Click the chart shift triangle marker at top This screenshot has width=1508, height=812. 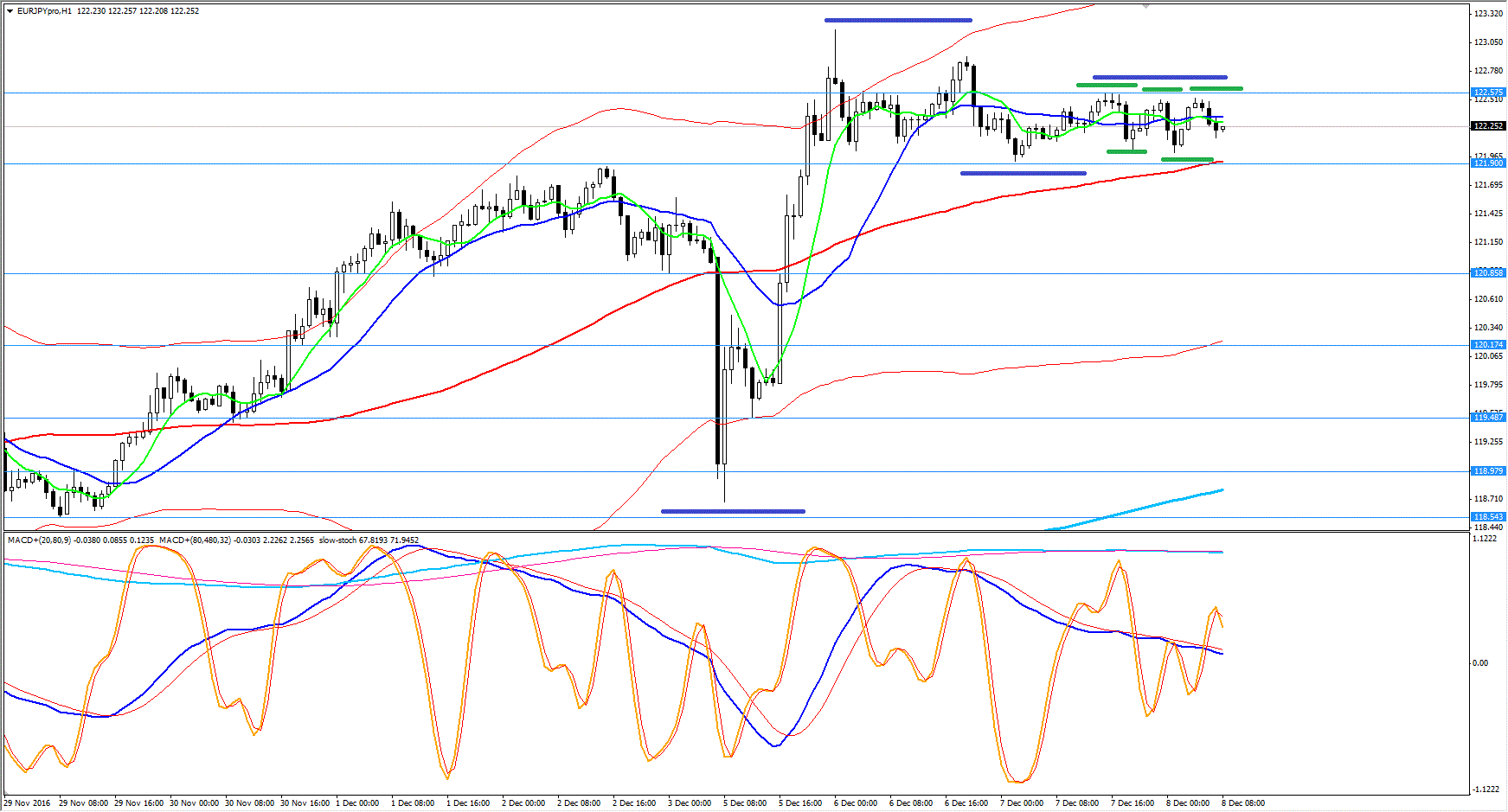[x=1145, y=6]
